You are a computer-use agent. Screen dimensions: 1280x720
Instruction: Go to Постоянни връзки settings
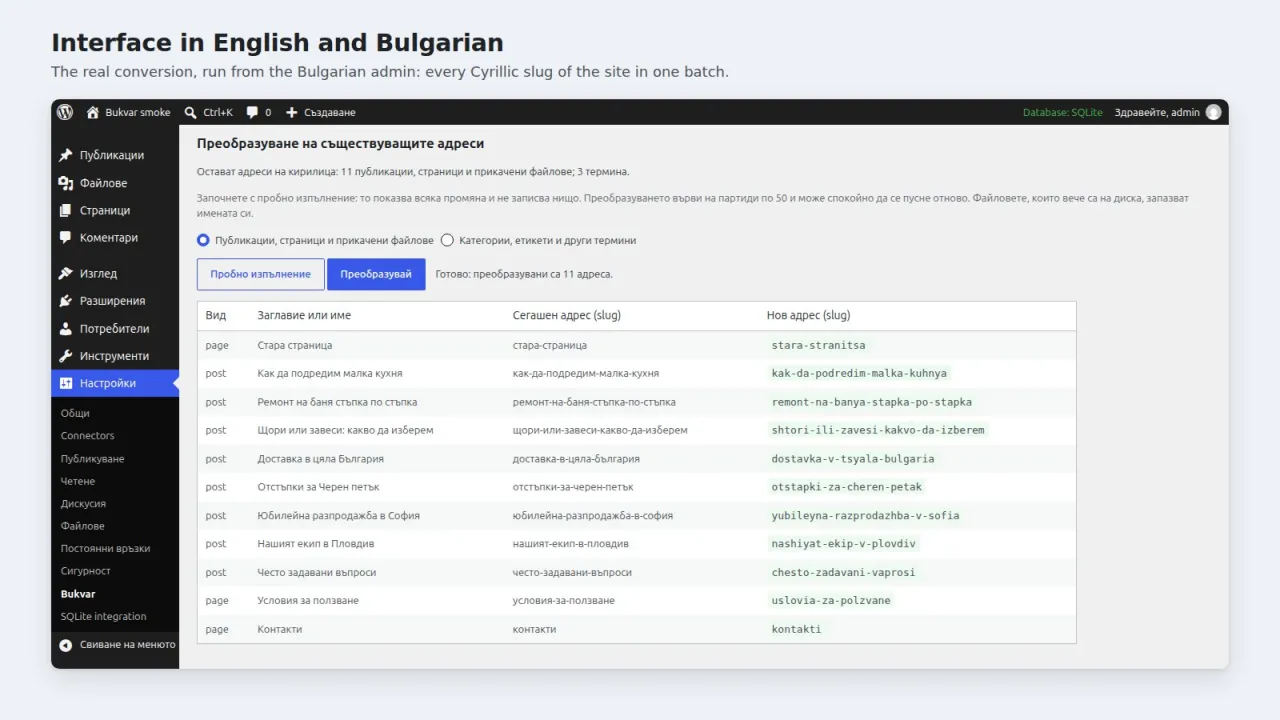coord(105,549)
